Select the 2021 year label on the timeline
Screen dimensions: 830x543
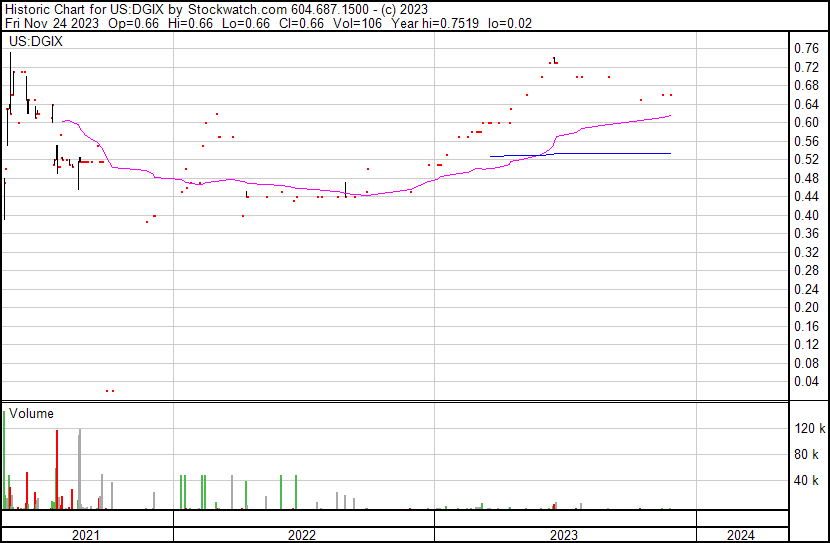86,535
